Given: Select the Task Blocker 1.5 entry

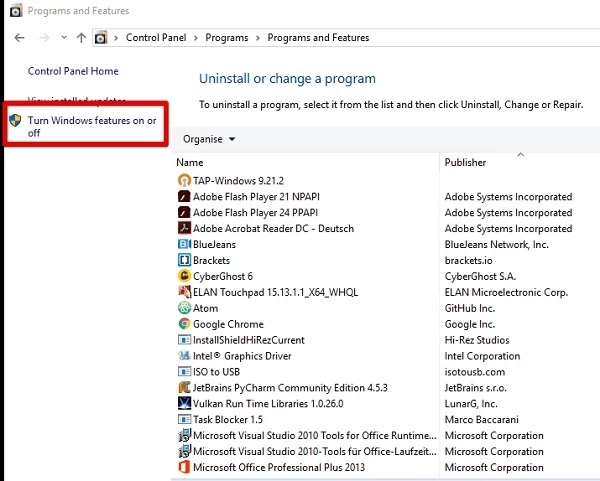Looking at the screenshot, I should 228,419.
